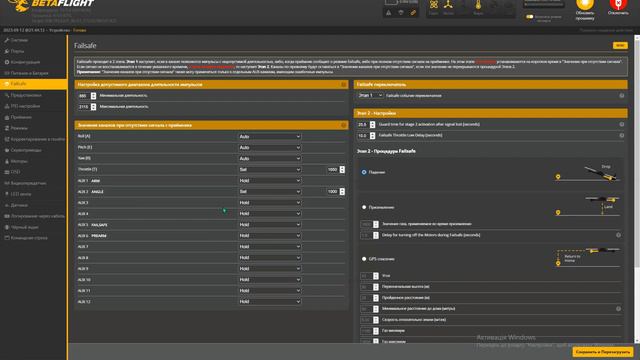Select the highlighted Failsafe sidebar tab
The width and height of the screenshot is (640, 360).
pos(33,84)
